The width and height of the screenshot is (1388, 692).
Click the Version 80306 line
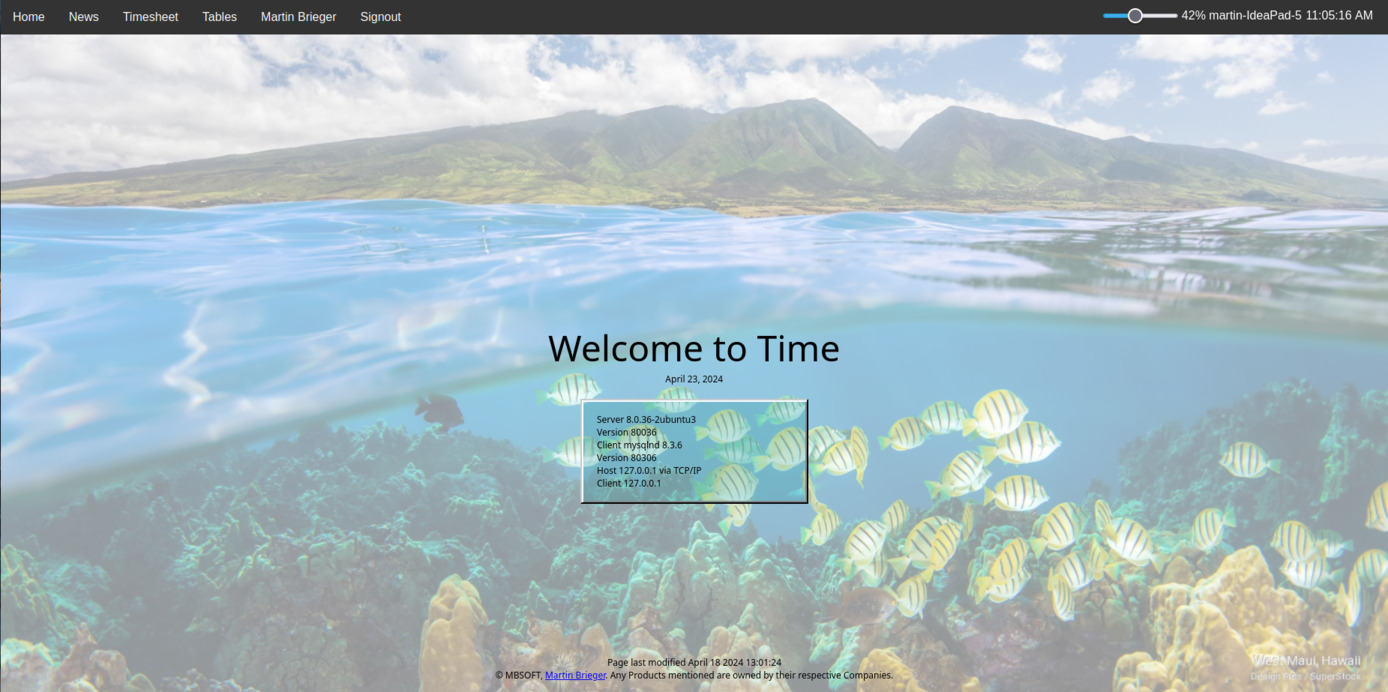(x=627, y=458)
